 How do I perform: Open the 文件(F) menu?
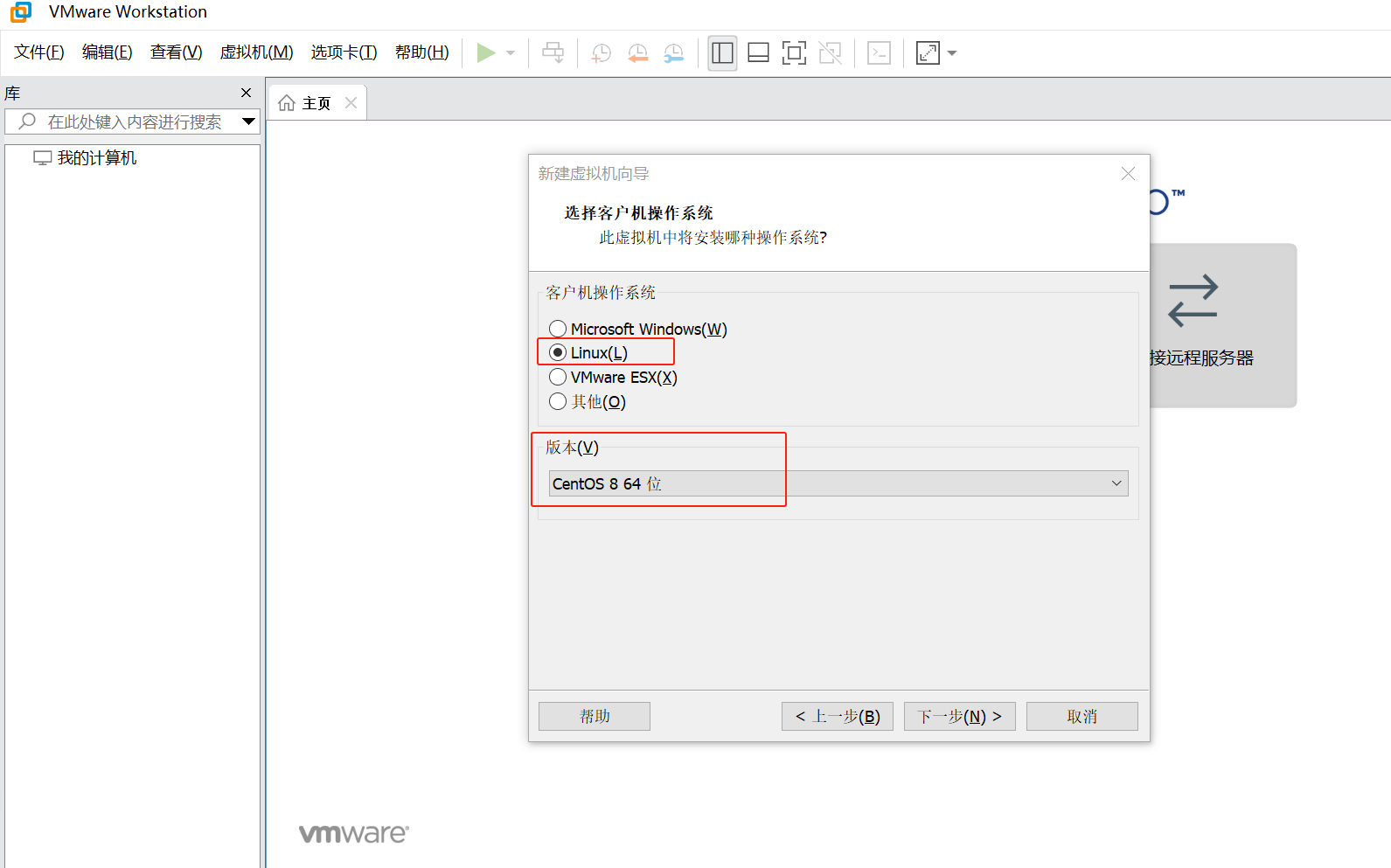tap(39, 52)
